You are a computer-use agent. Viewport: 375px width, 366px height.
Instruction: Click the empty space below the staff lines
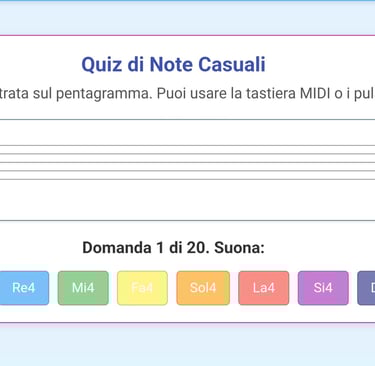[x=187, y=200]
